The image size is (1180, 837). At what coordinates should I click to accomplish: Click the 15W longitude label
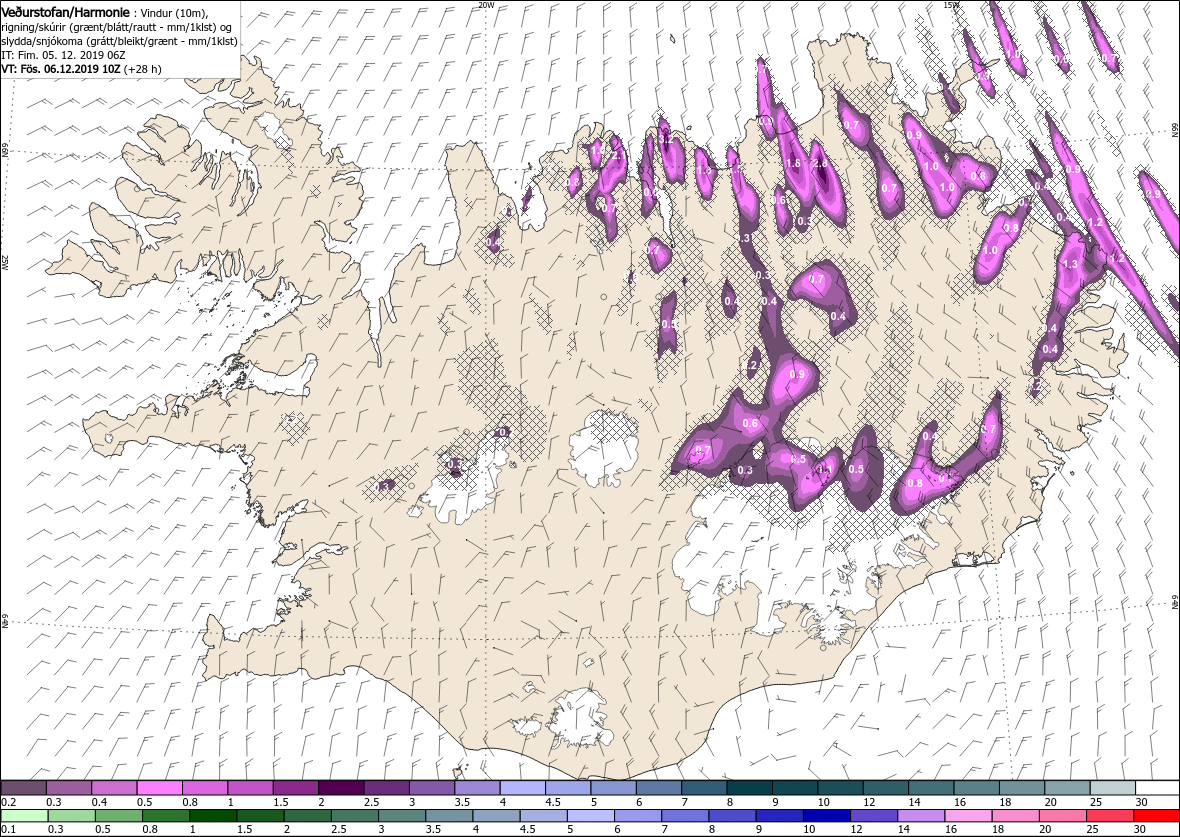coord(953,5)
